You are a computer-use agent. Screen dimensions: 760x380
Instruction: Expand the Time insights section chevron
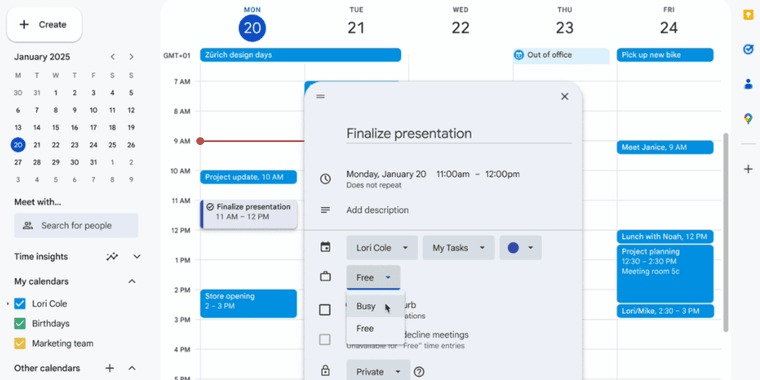[137, 257]
